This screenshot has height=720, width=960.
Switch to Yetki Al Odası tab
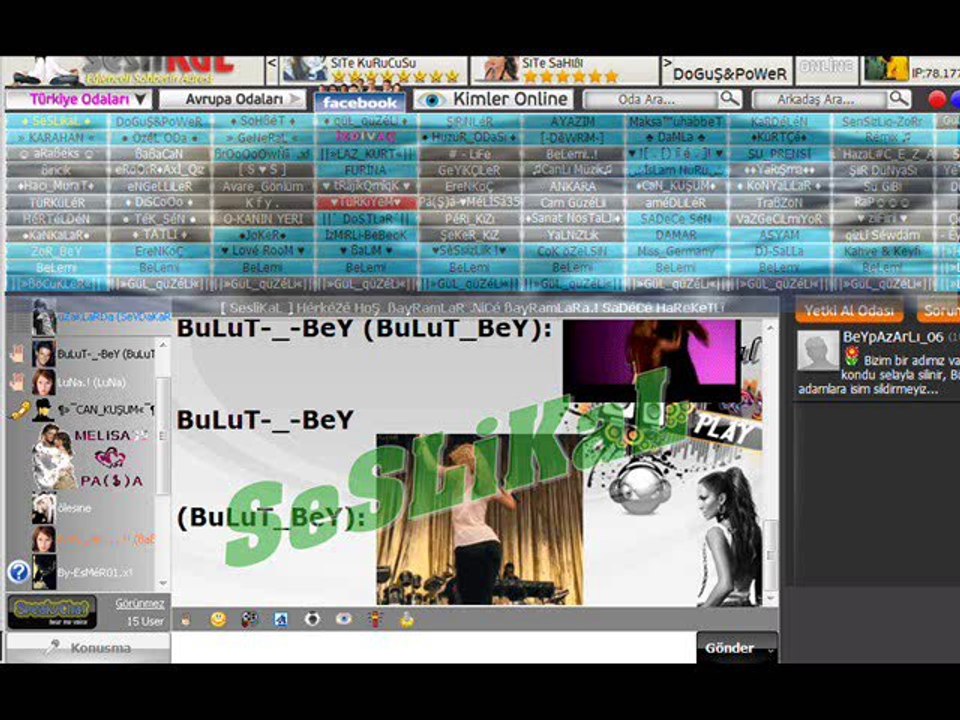(x=849, y=310)
